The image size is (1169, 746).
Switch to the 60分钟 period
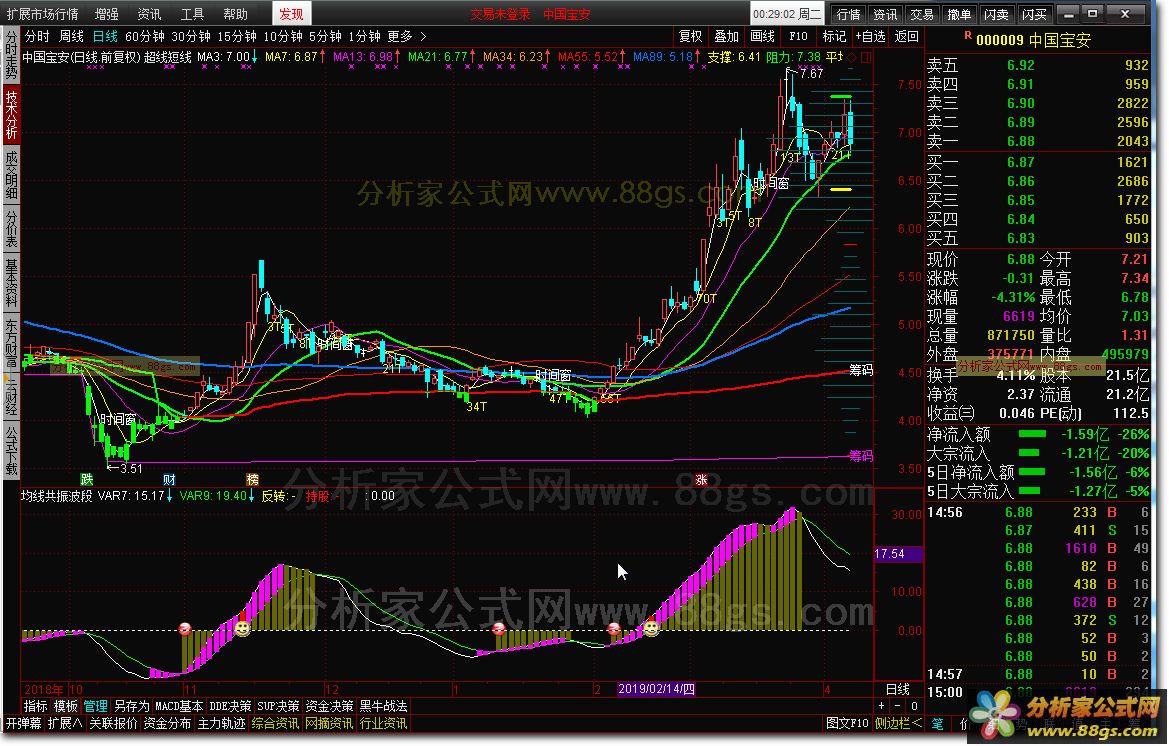(x=145, y=37)
